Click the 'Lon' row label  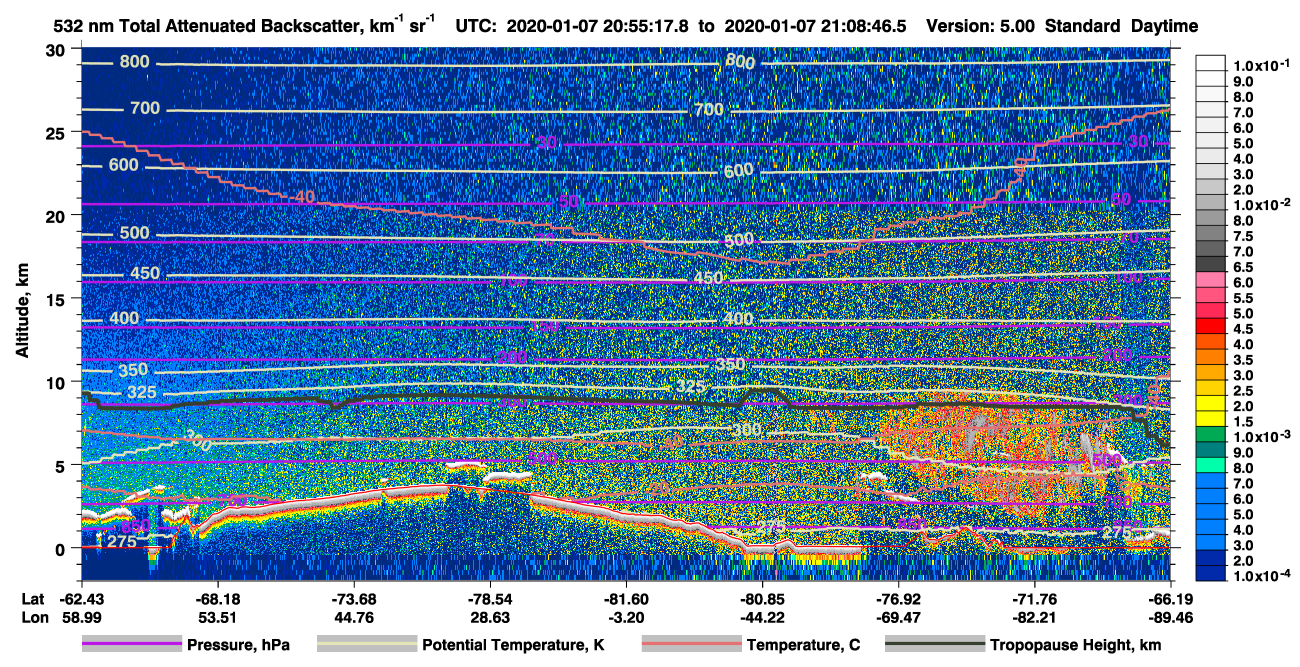pos(33,617)
